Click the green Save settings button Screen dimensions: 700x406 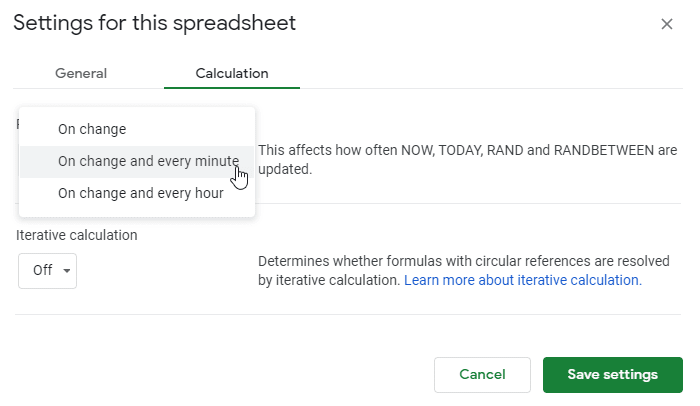[x=612, y=374]
